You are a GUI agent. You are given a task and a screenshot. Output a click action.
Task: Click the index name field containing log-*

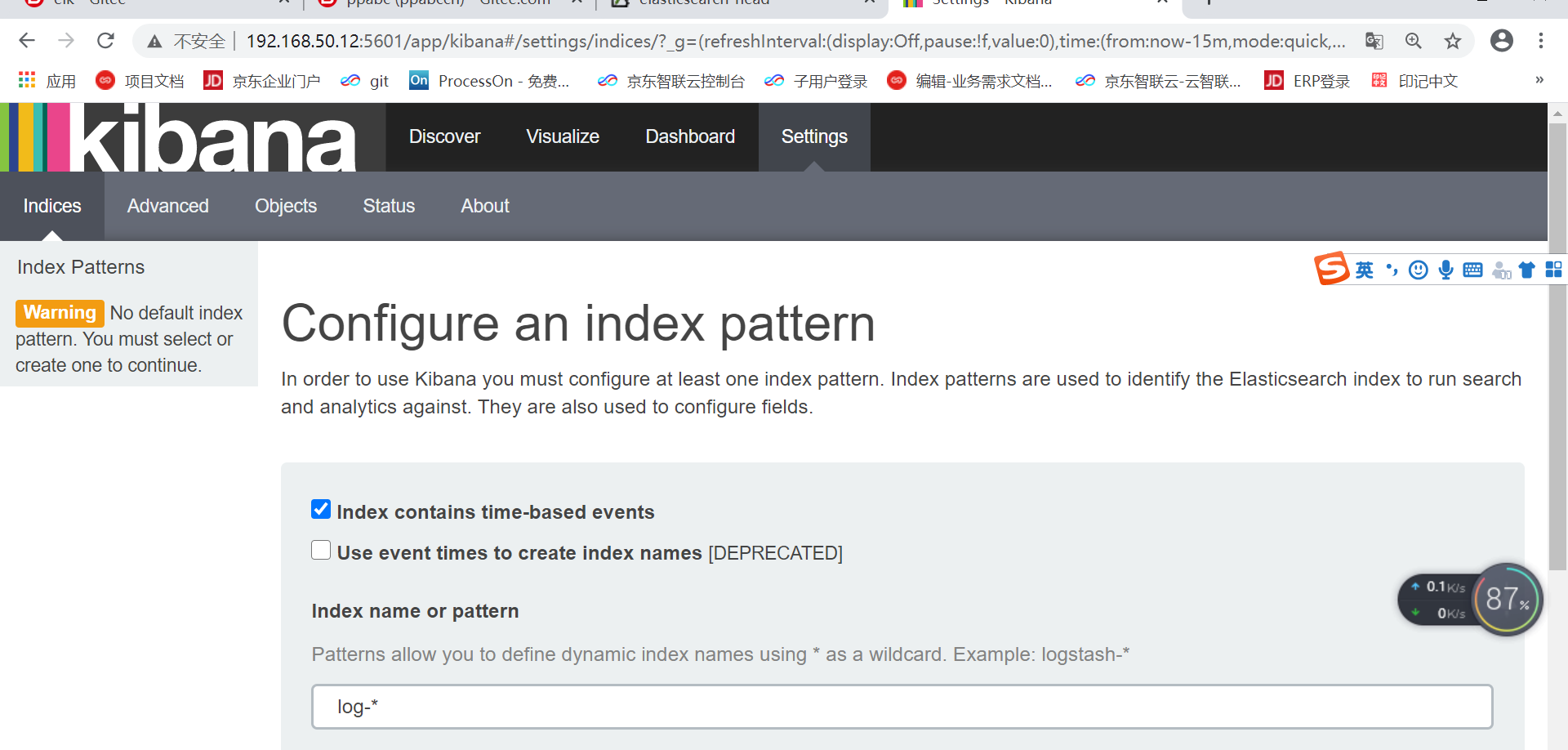click(x=902, y=707)
